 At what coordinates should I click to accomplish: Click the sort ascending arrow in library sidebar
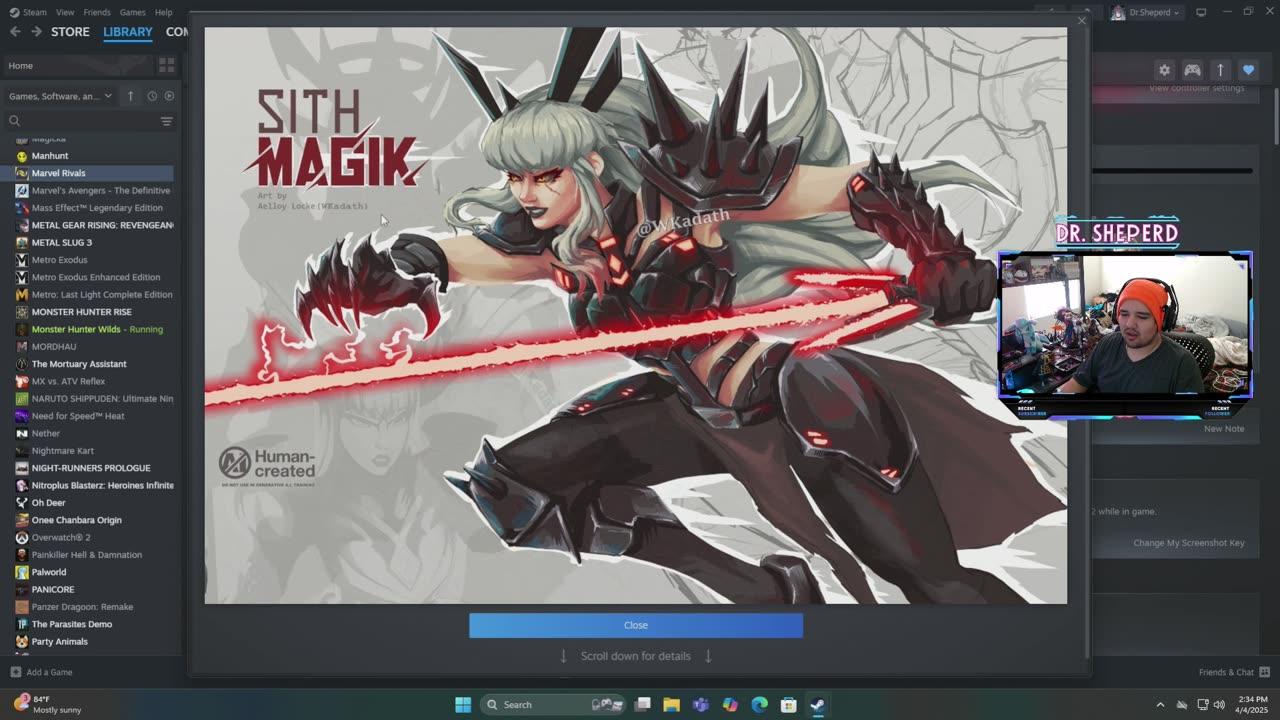coord(130,96)
